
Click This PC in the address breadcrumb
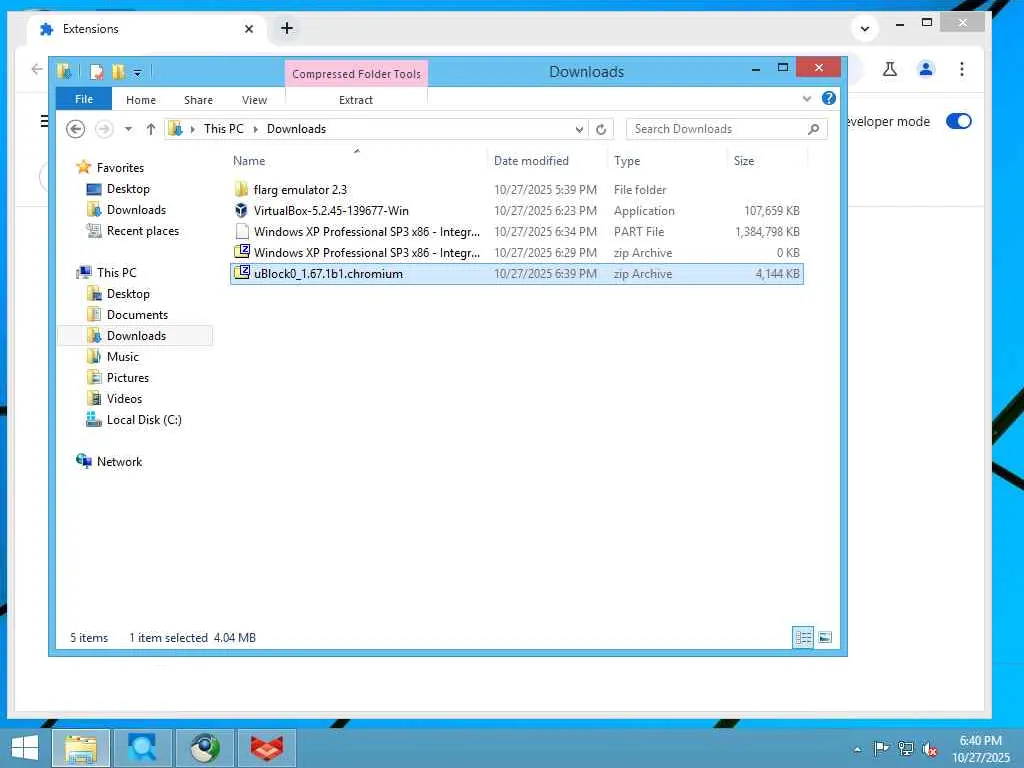[x=223, y=129]
